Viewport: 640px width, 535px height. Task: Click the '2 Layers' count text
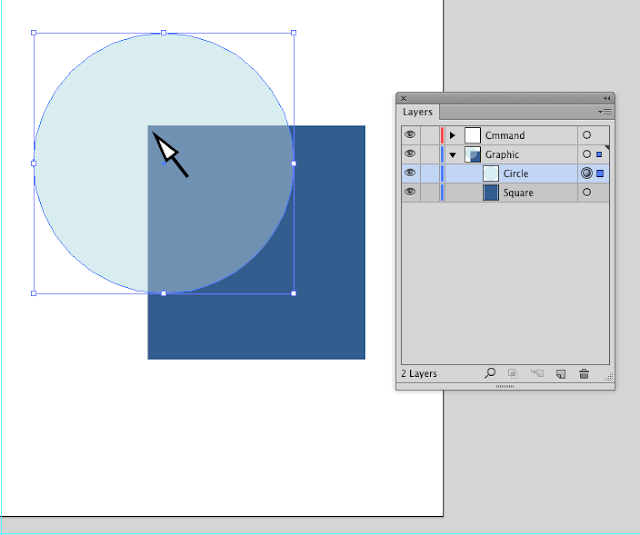click(419, 374)
